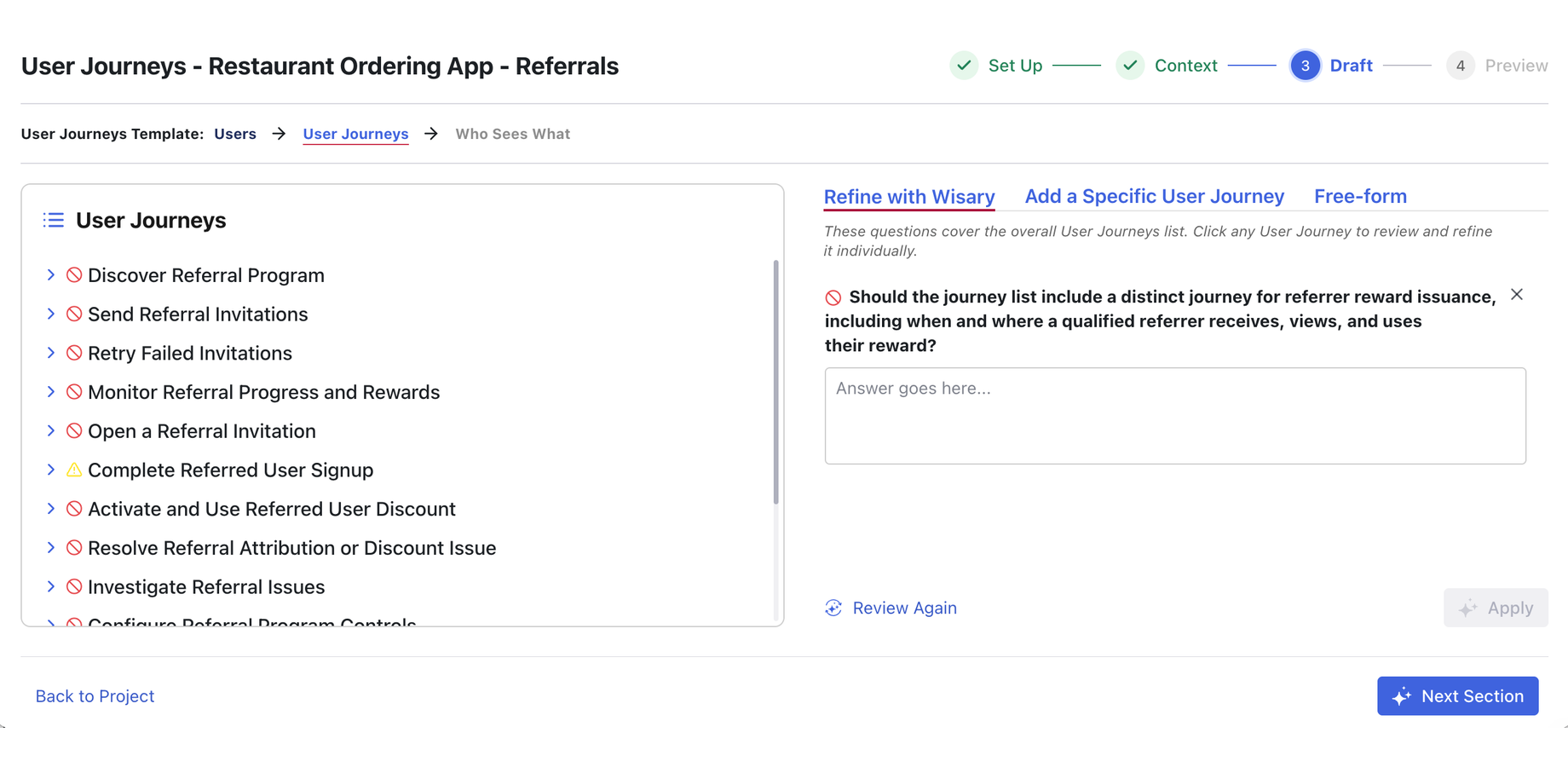Expand Complete Referred User Signup journey
The height and width of the screenshot is (767, 1568).
pos(51,470)
